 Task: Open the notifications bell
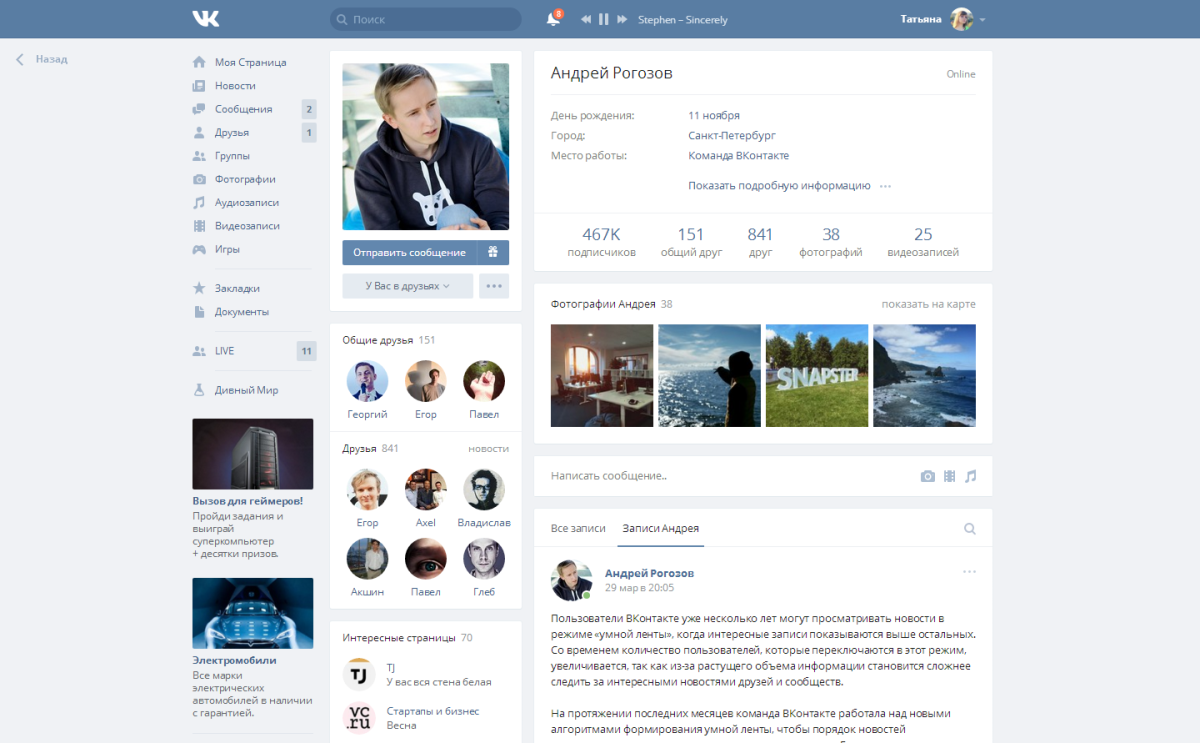click(x=552, y=19)
